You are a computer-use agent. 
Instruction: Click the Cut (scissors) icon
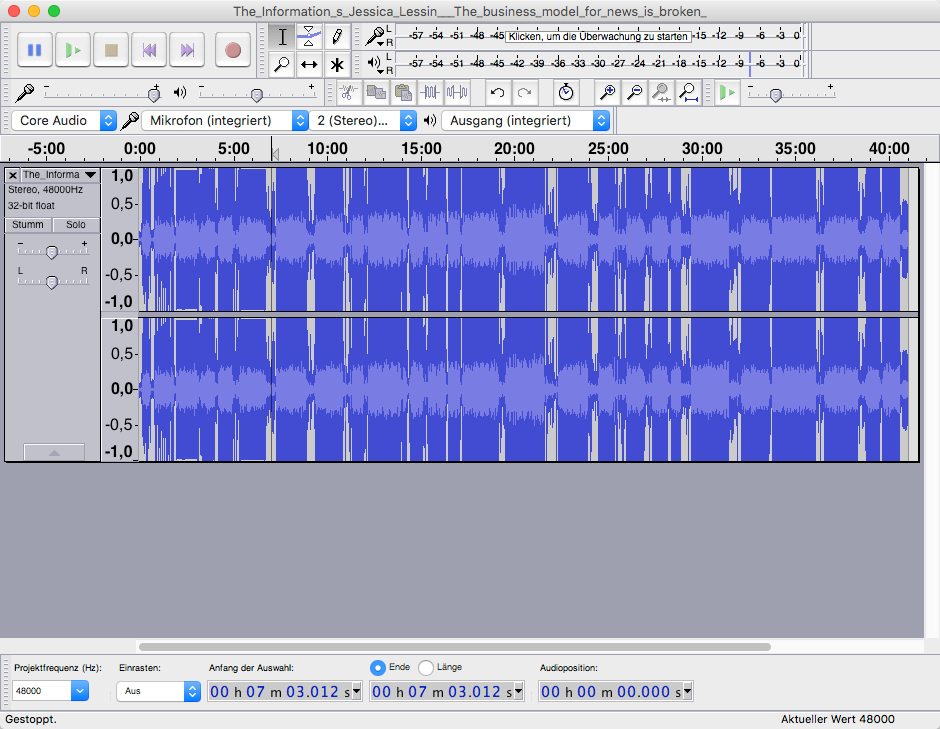[348, 92]
